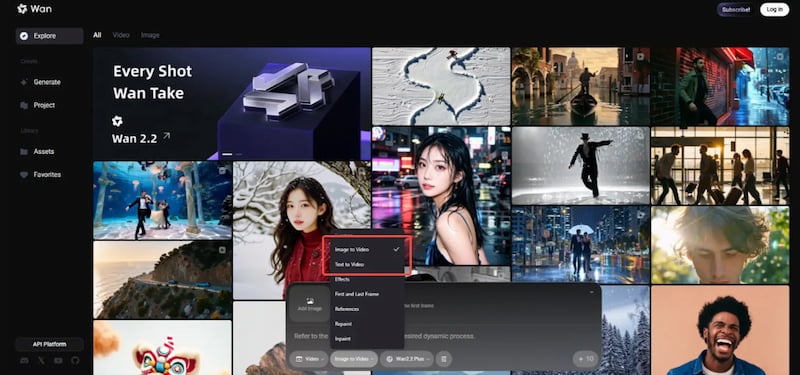
Task: Open the Discord icon in sidebar footer
Action: [24, 361]
